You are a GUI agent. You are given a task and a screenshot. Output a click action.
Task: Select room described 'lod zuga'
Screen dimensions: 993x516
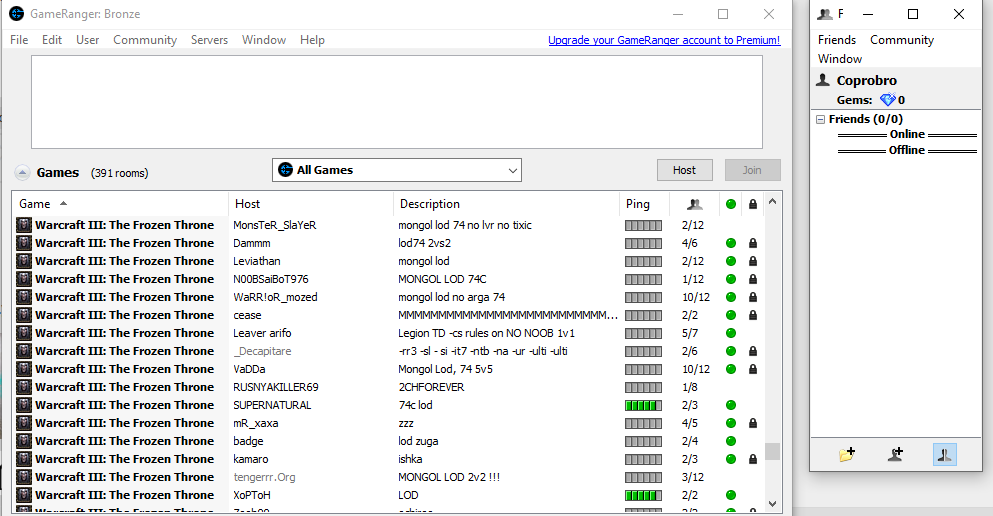tap(389, 441)
